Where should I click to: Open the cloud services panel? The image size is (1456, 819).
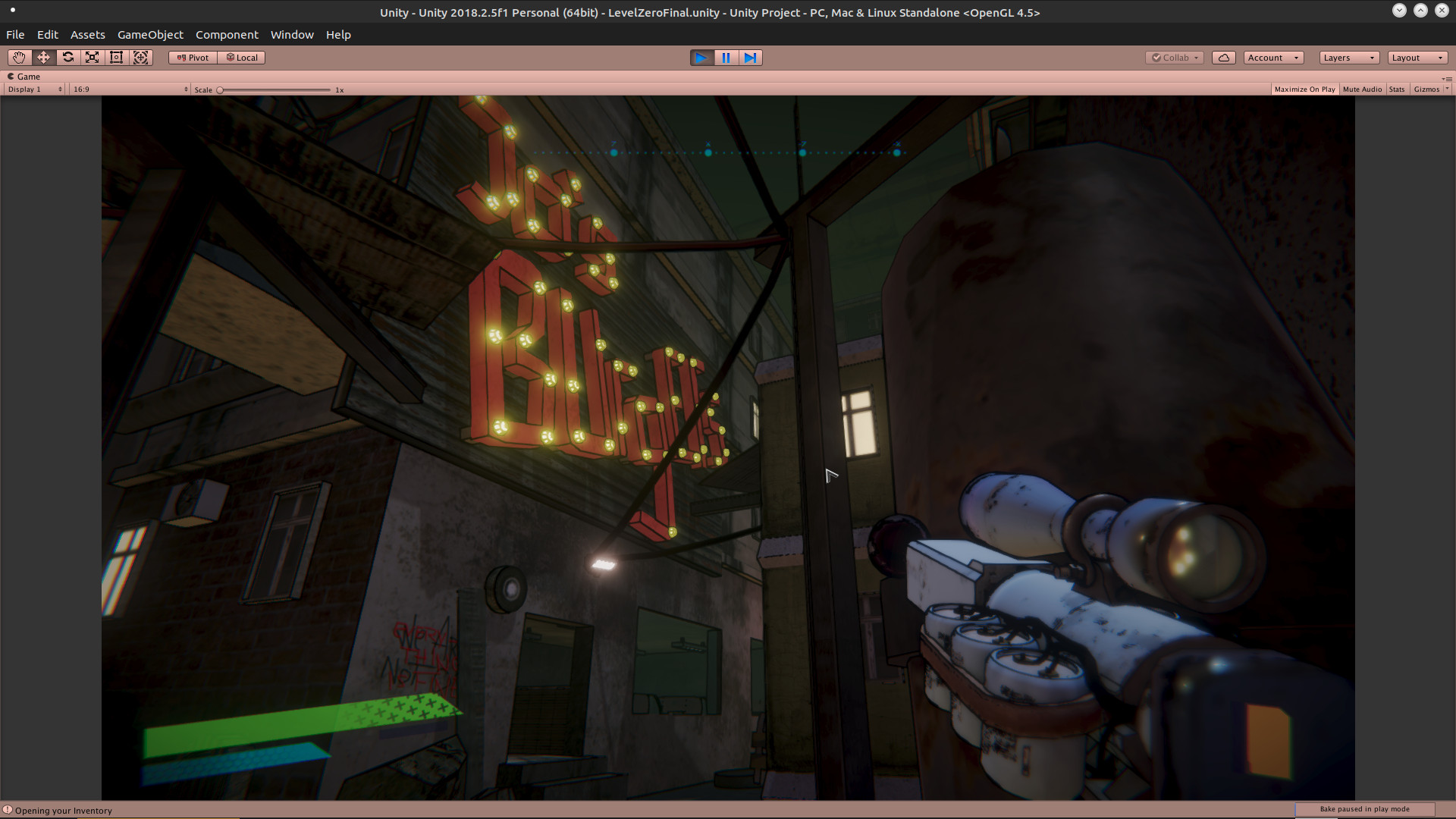point(1223,58)
